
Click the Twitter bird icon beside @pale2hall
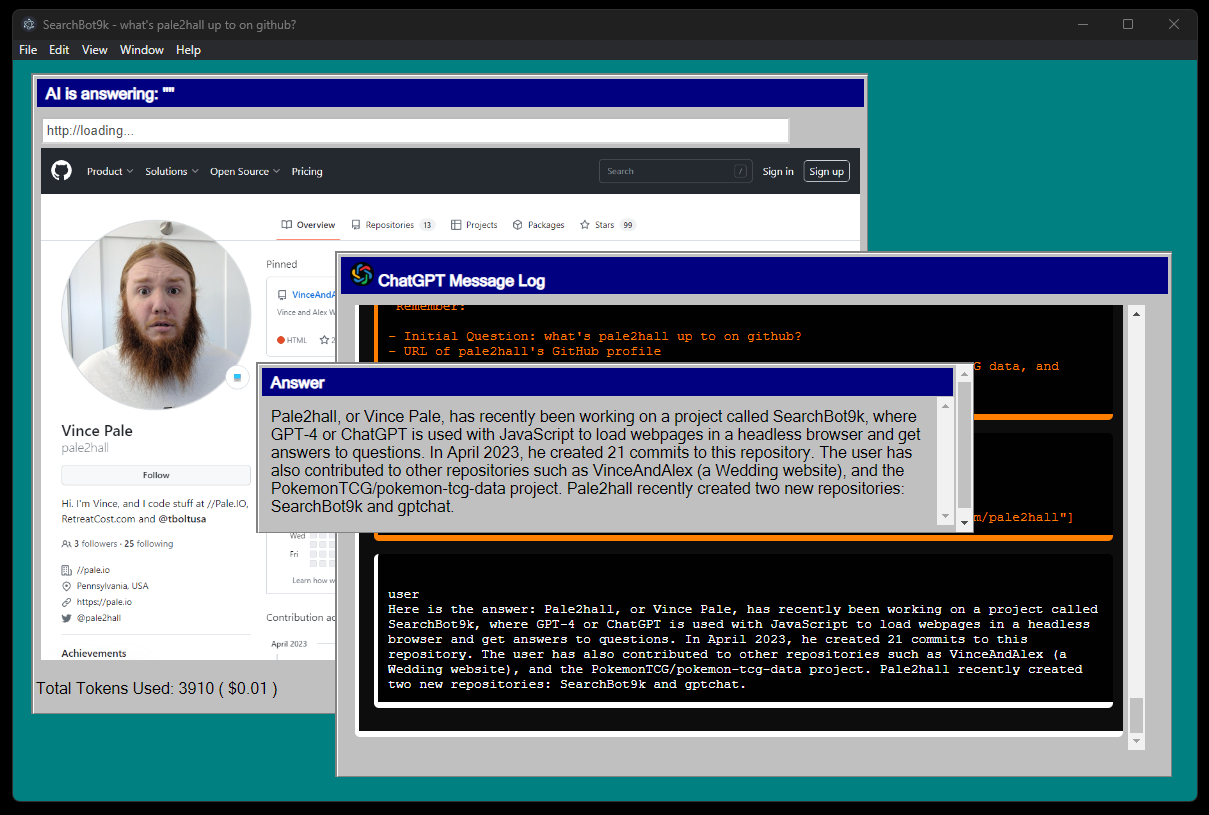(x=66, y=618)
